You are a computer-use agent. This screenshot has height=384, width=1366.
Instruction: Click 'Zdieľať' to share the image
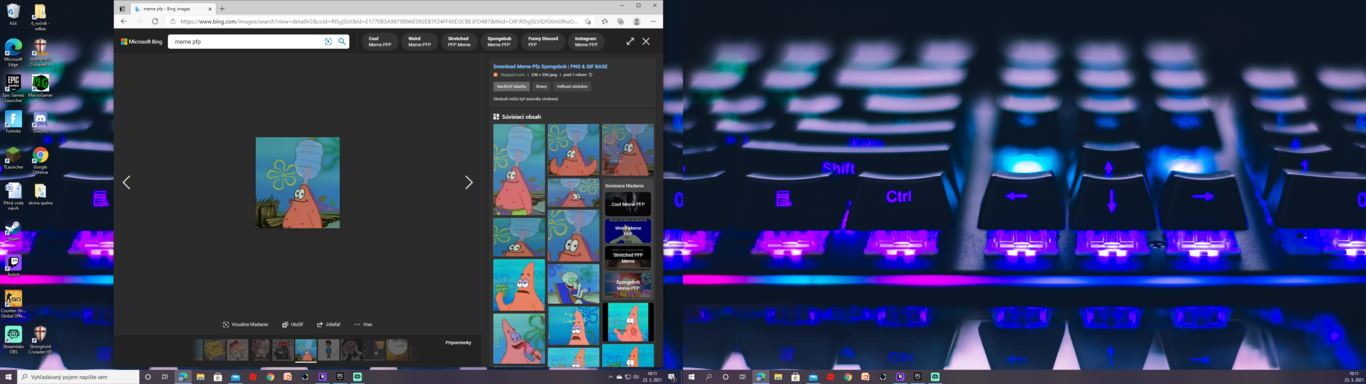pyautogui.click(x=329, y=324)
